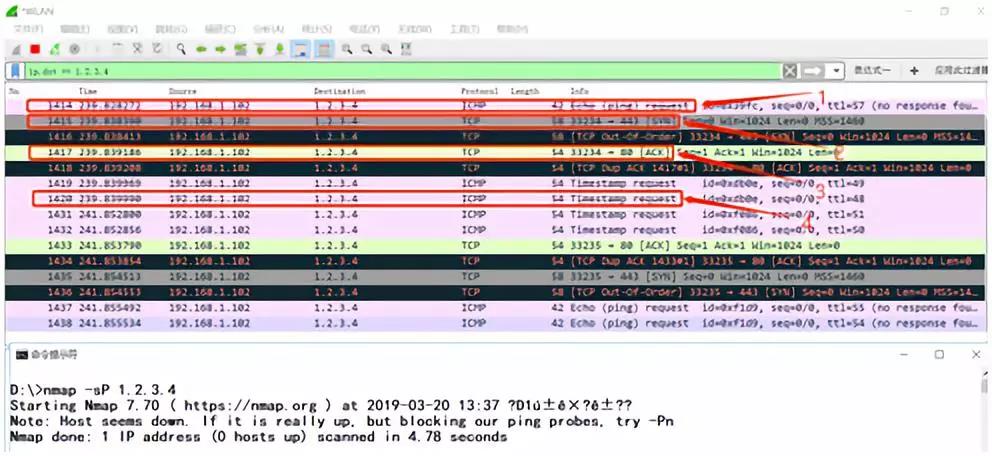This screenshot has height=456, width=992.
Task: Toggle auto-scroll during live capture
Action: point(301,48)
